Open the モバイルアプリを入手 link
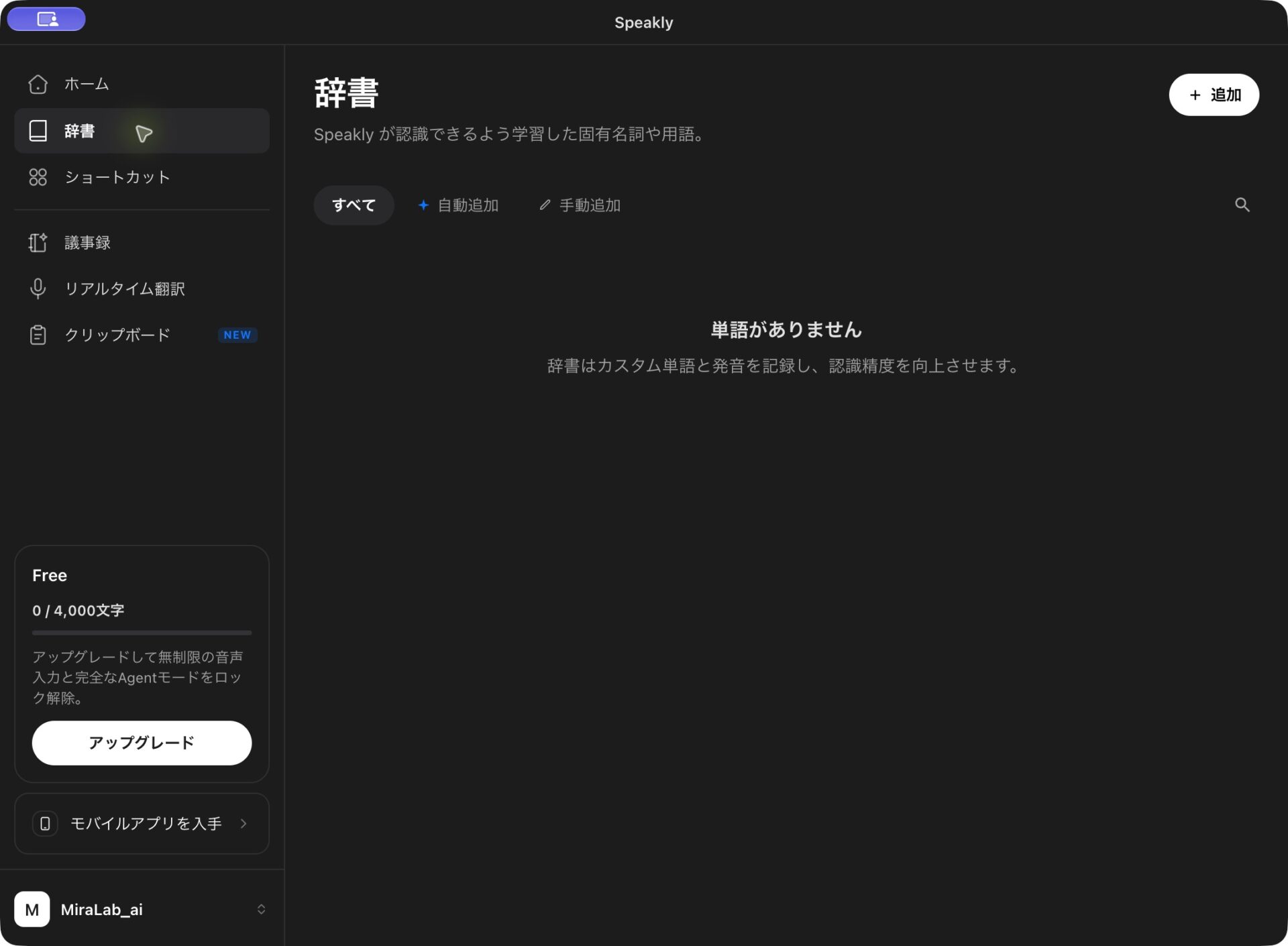 point(142,823)
